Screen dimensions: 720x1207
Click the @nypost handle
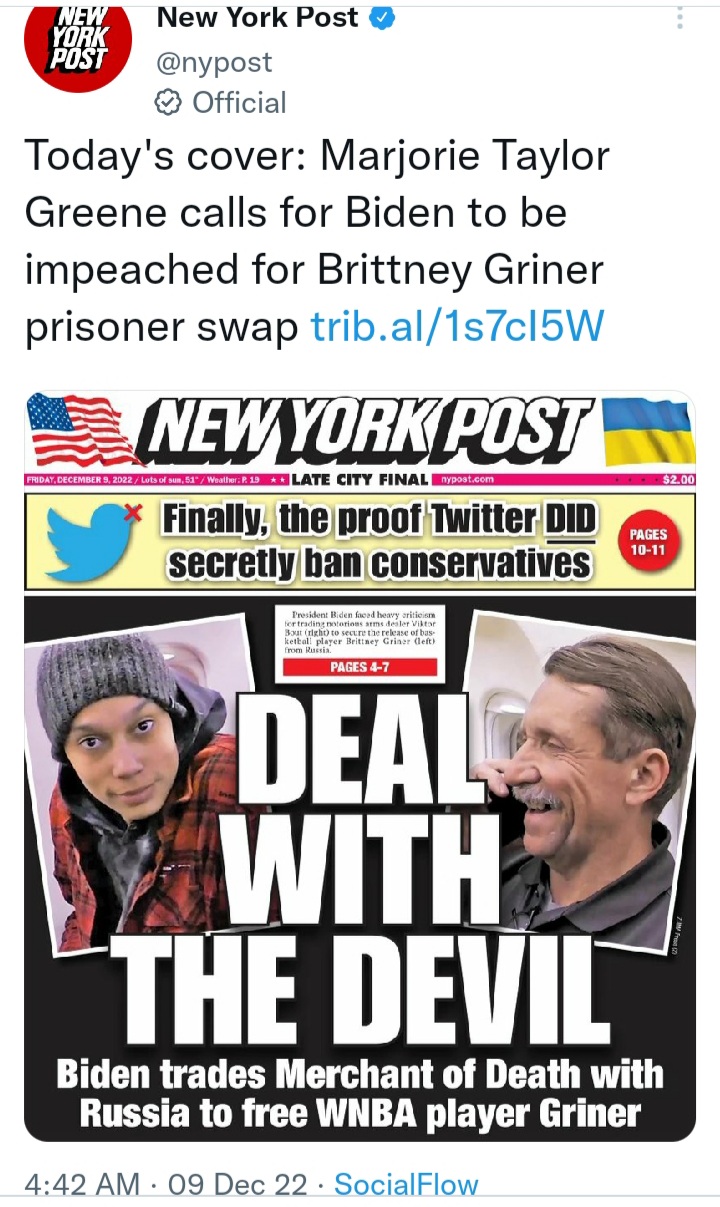pyautogui.click(x=214, y=60)
